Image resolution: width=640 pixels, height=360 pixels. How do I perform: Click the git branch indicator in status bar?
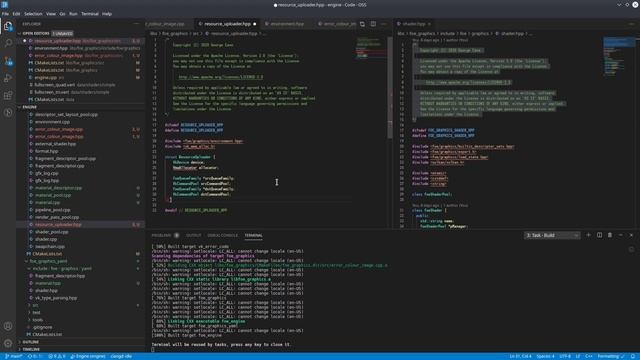click(x=13, y=356)
